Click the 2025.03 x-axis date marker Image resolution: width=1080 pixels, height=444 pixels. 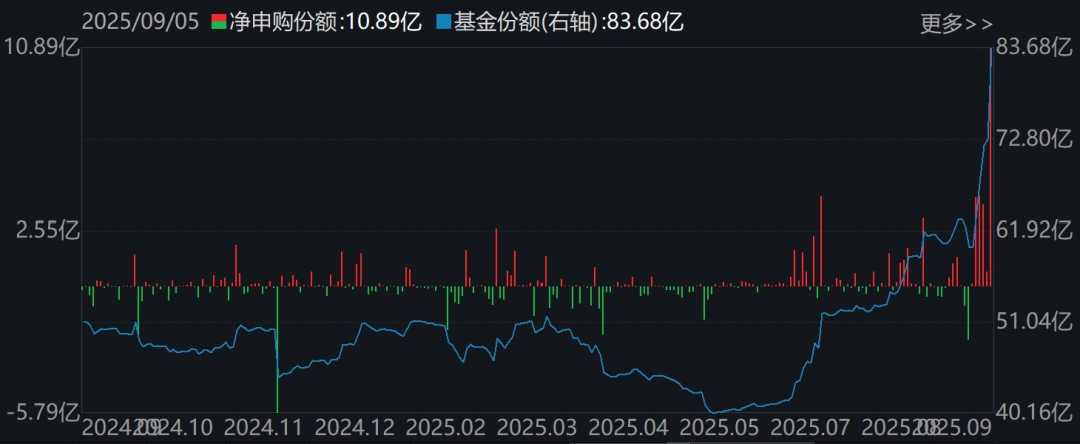[x=537, y=427]
